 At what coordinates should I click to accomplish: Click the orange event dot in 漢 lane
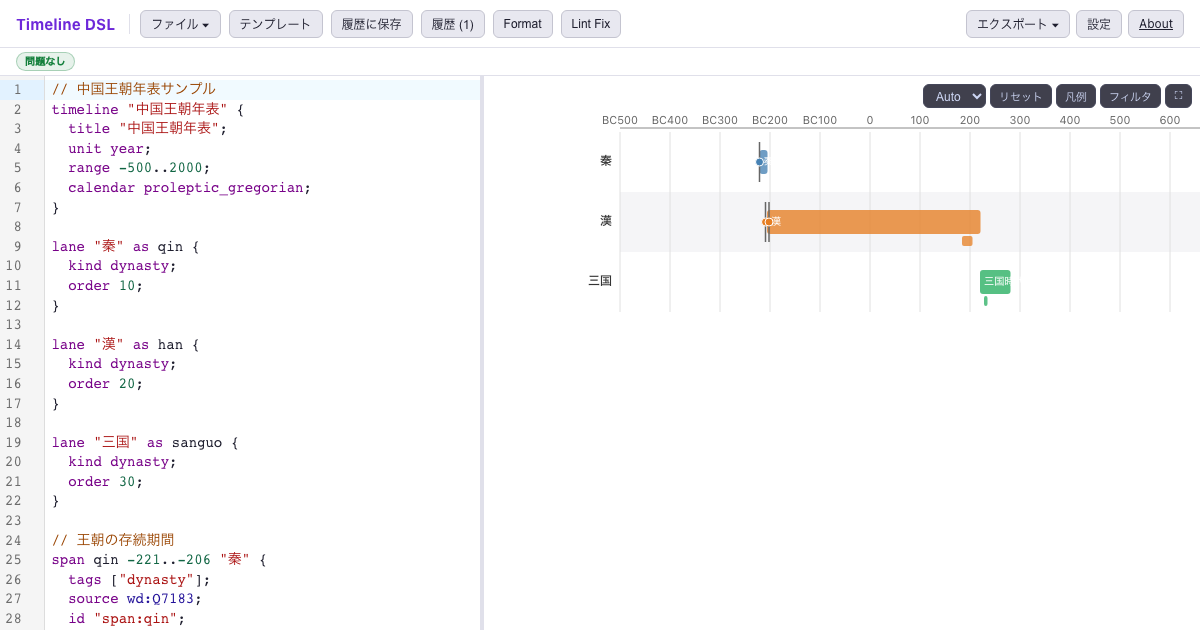(x=768, y=222)
